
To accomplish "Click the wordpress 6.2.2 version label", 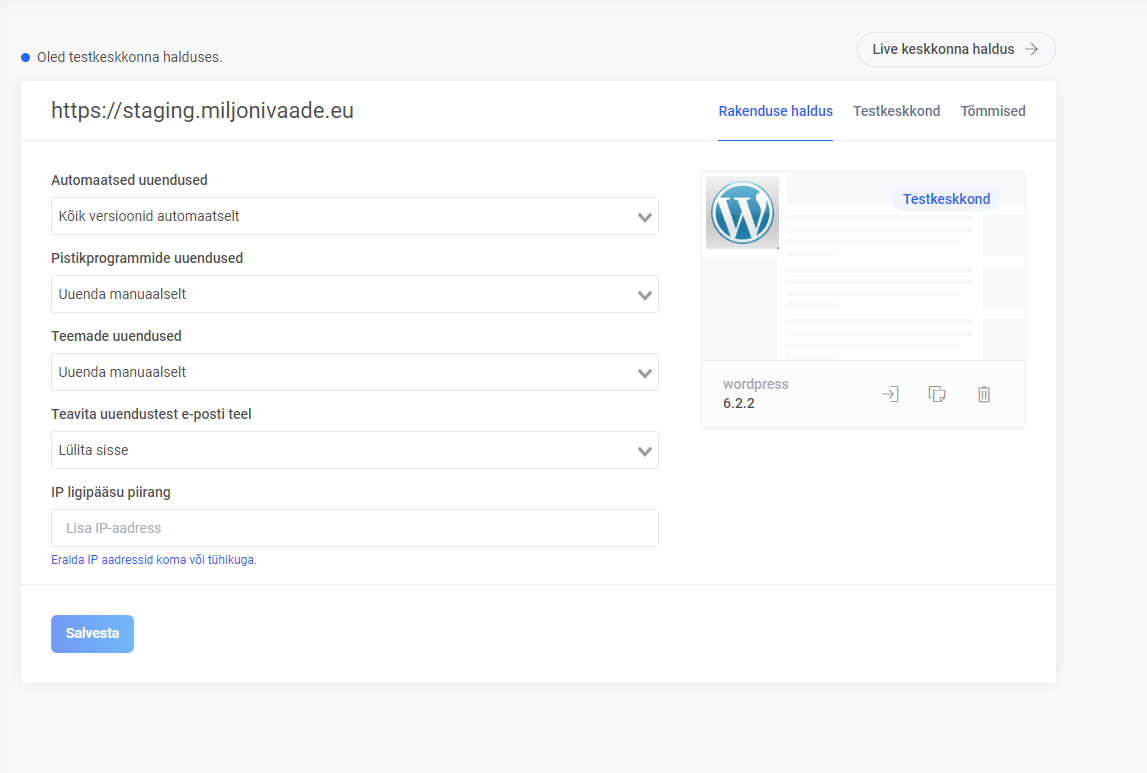I will [x=756, y=394].
